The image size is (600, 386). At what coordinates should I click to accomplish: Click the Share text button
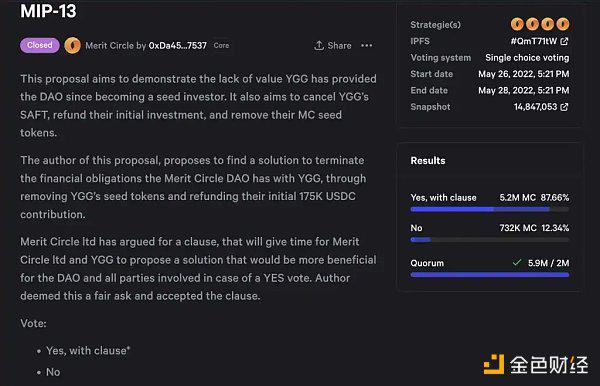339,46
